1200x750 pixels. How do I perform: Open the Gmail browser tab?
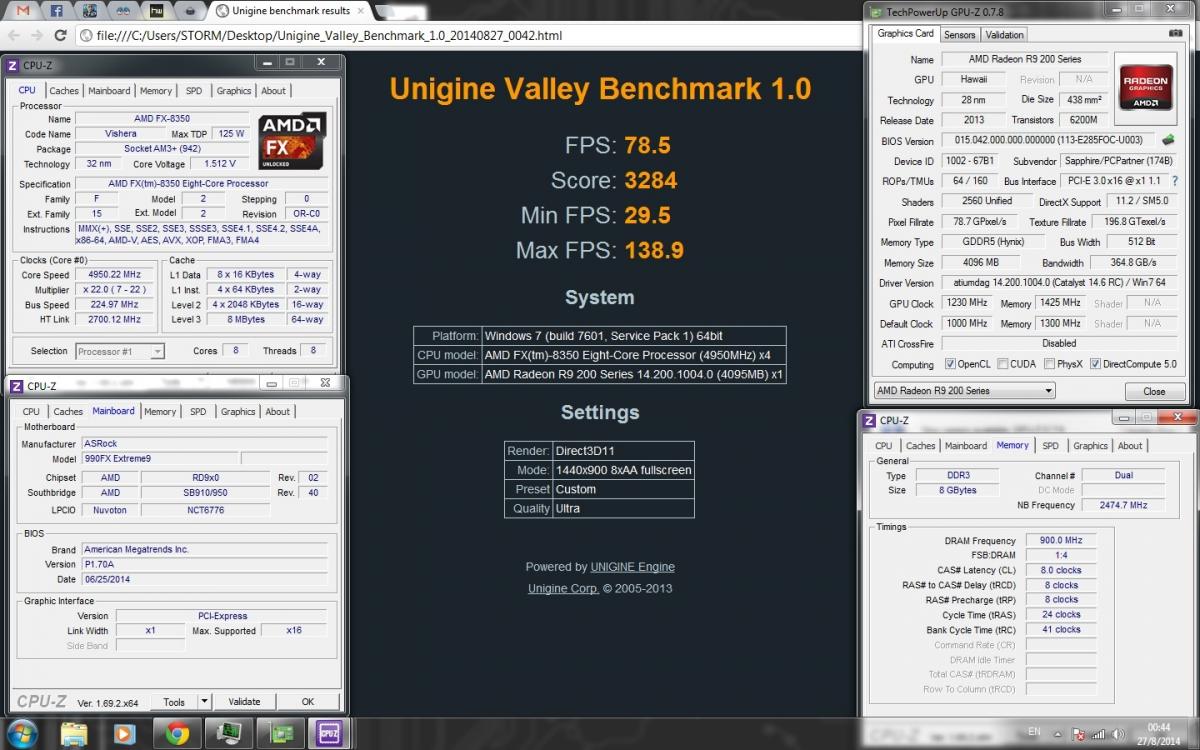pos(23,11)
